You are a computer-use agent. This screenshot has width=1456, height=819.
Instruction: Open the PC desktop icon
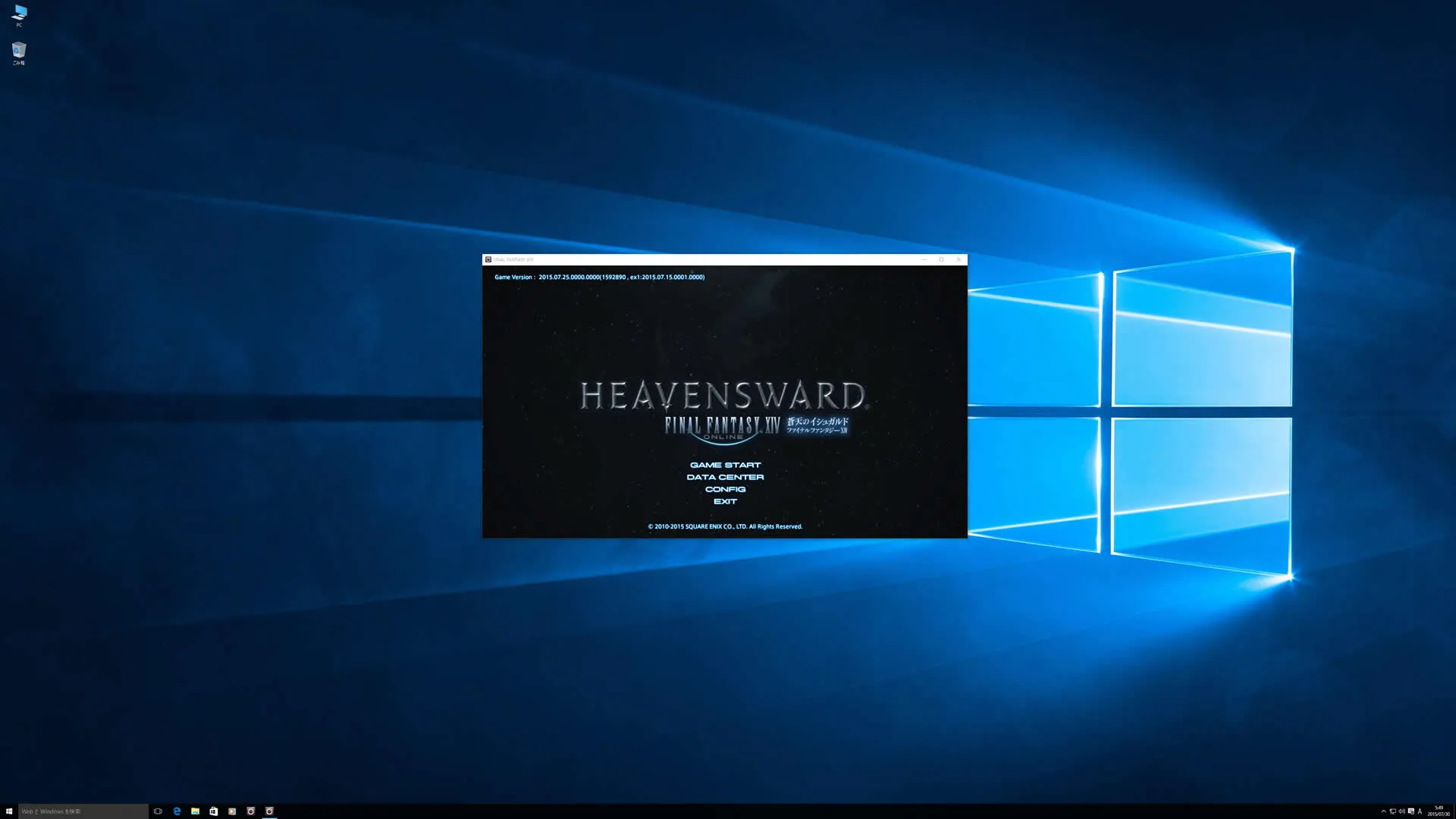click(20, 16)
